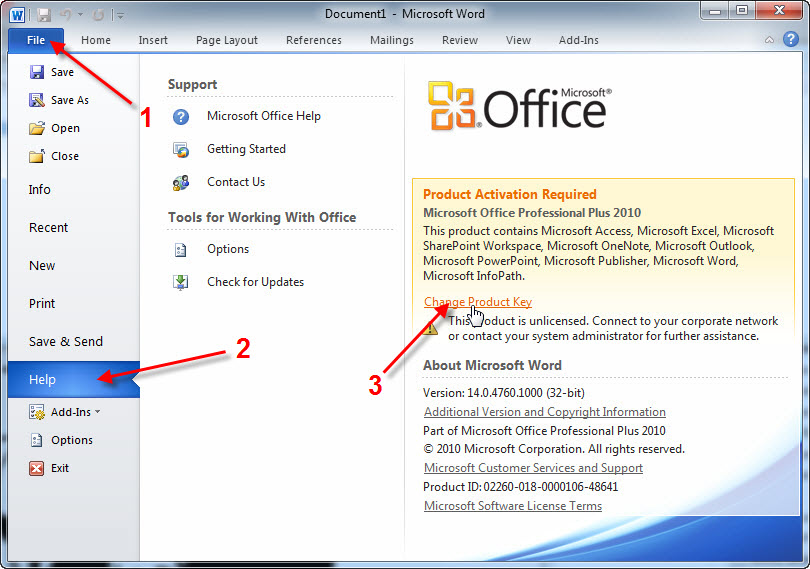Switch to the View tab
Image resolution: width=810 pixels, height=569 pixels.
pyautogui.click(x=518, y=40)
